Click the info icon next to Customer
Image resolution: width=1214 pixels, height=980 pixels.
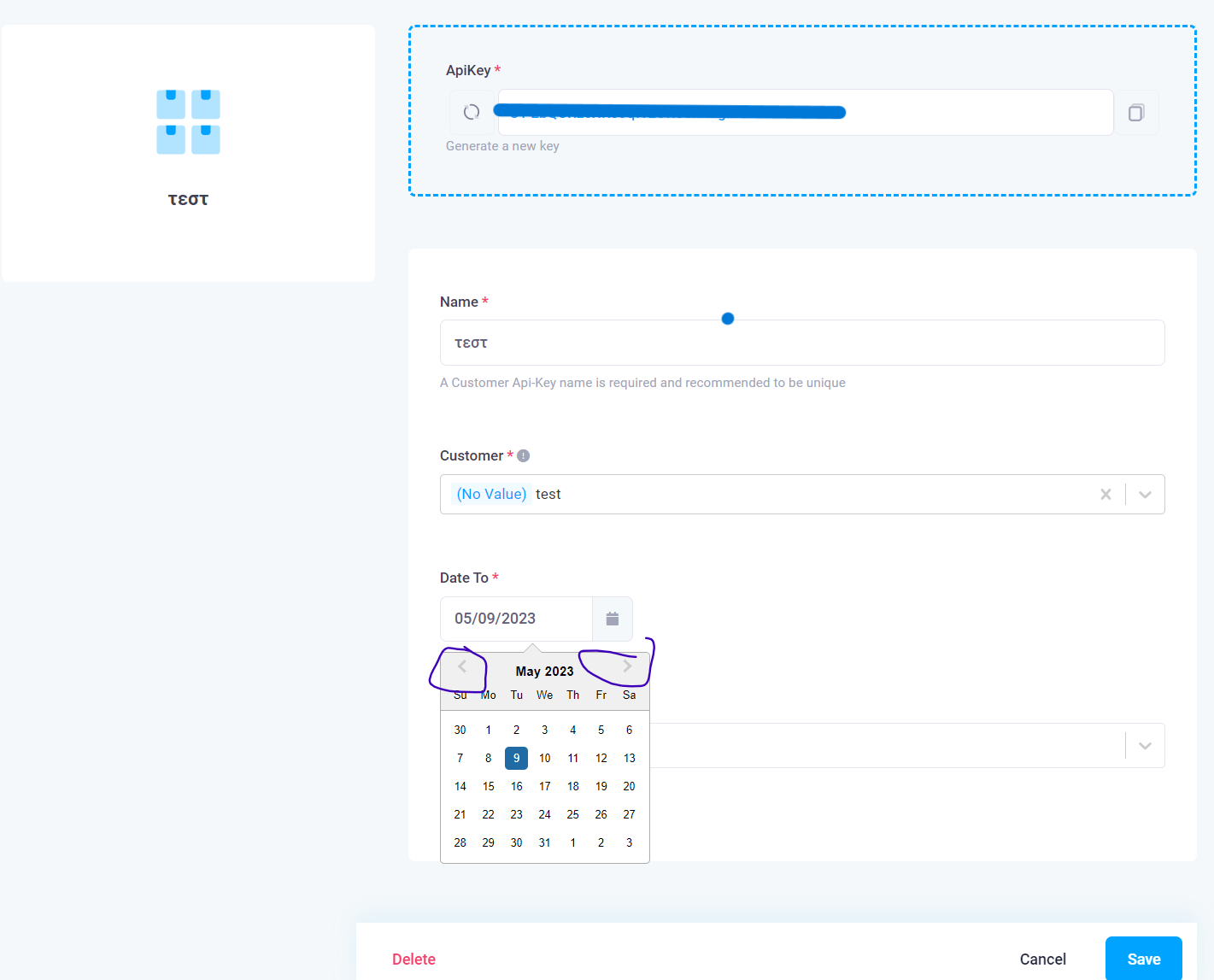tap(523, 455)
